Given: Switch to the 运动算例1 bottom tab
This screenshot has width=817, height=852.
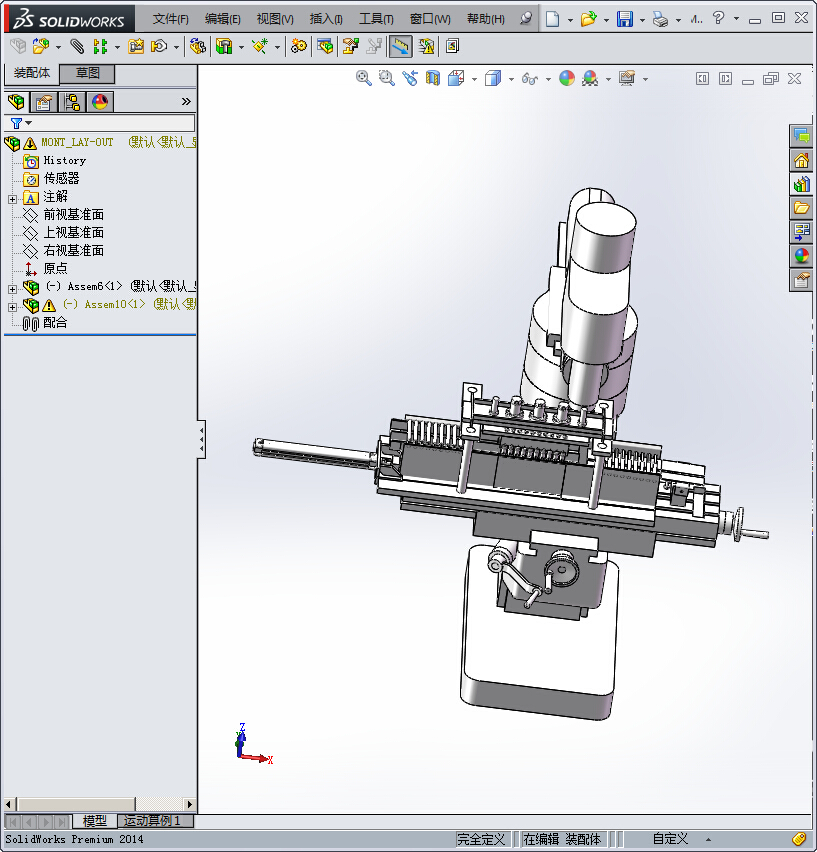Looking at the screenshot, I should (153, 821).
